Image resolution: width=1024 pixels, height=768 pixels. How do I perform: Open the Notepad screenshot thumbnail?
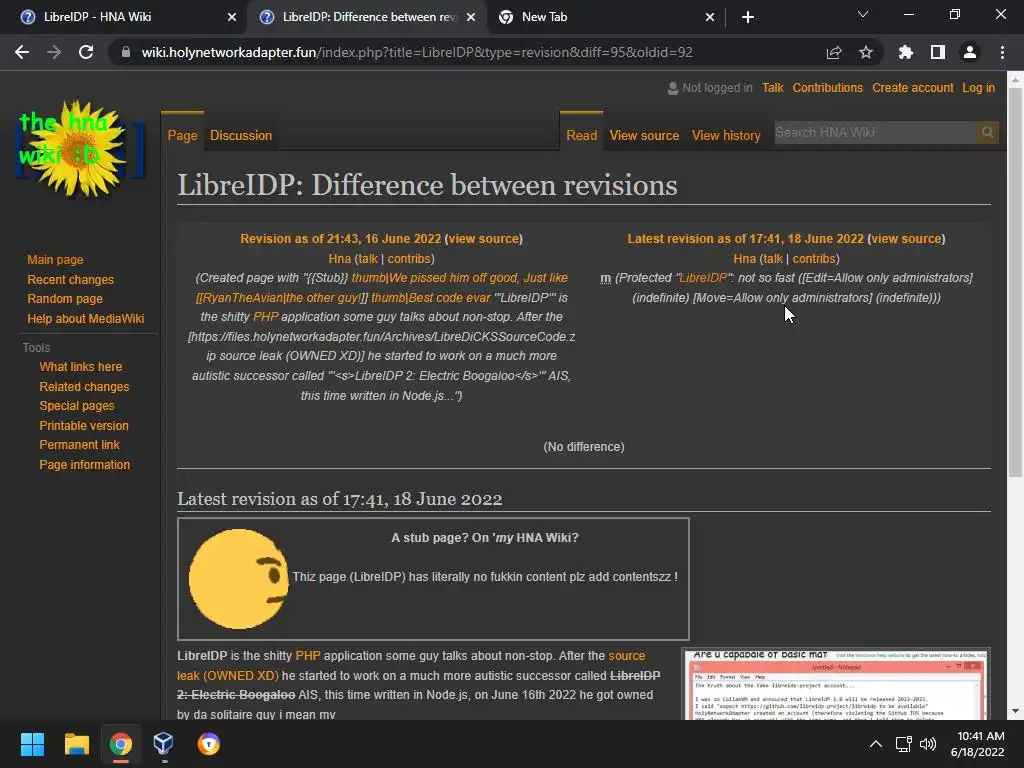[x=836, y=684]
